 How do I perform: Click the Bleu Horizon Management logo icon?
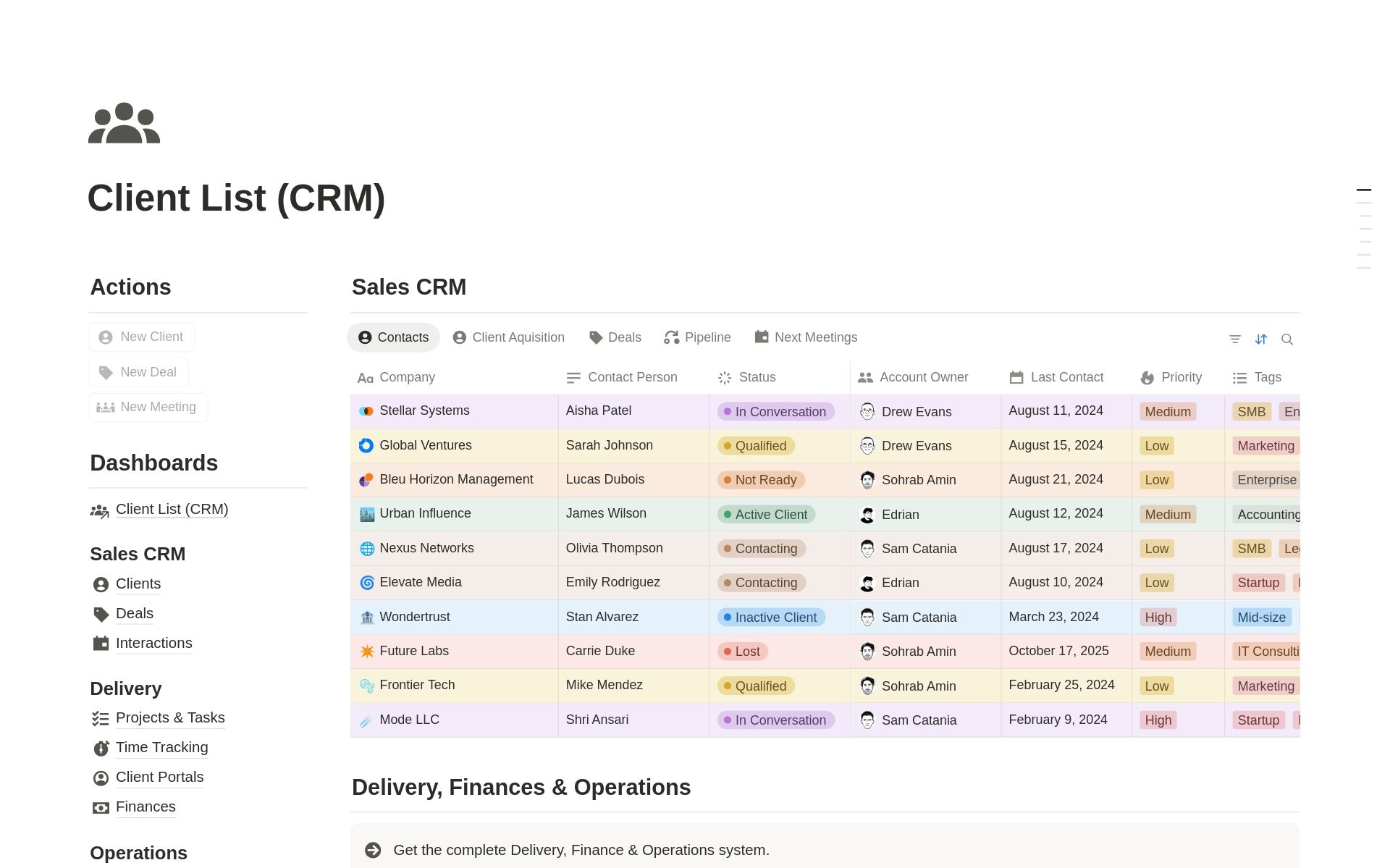366,479
